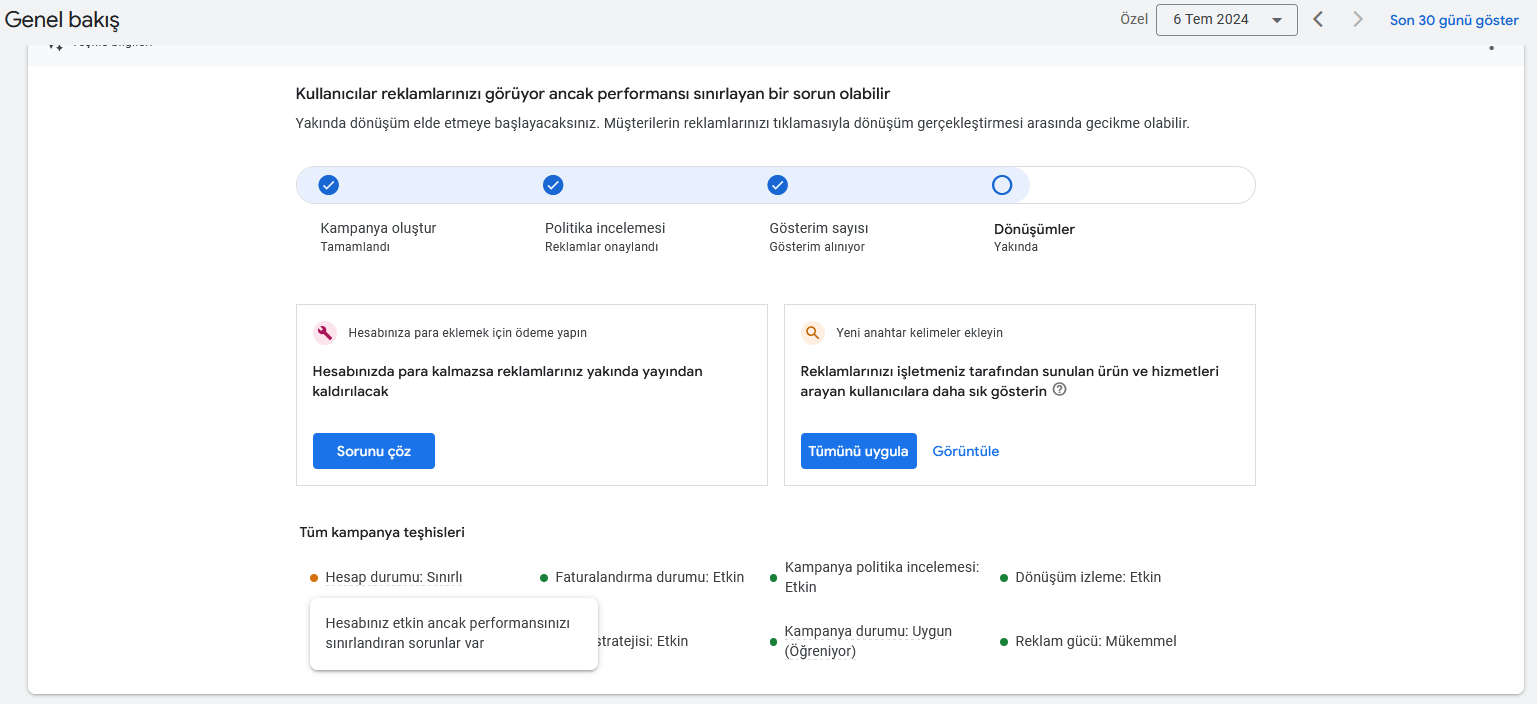This screenshot has height=704, width=1537.
Task: Click the Kampanya oluştur step label
Action: (x=378, y=228)
